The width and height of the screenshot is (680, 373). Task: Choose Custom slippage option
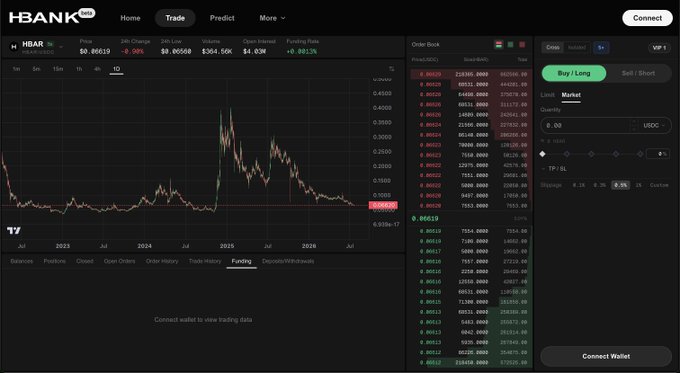tap(659, 185)
